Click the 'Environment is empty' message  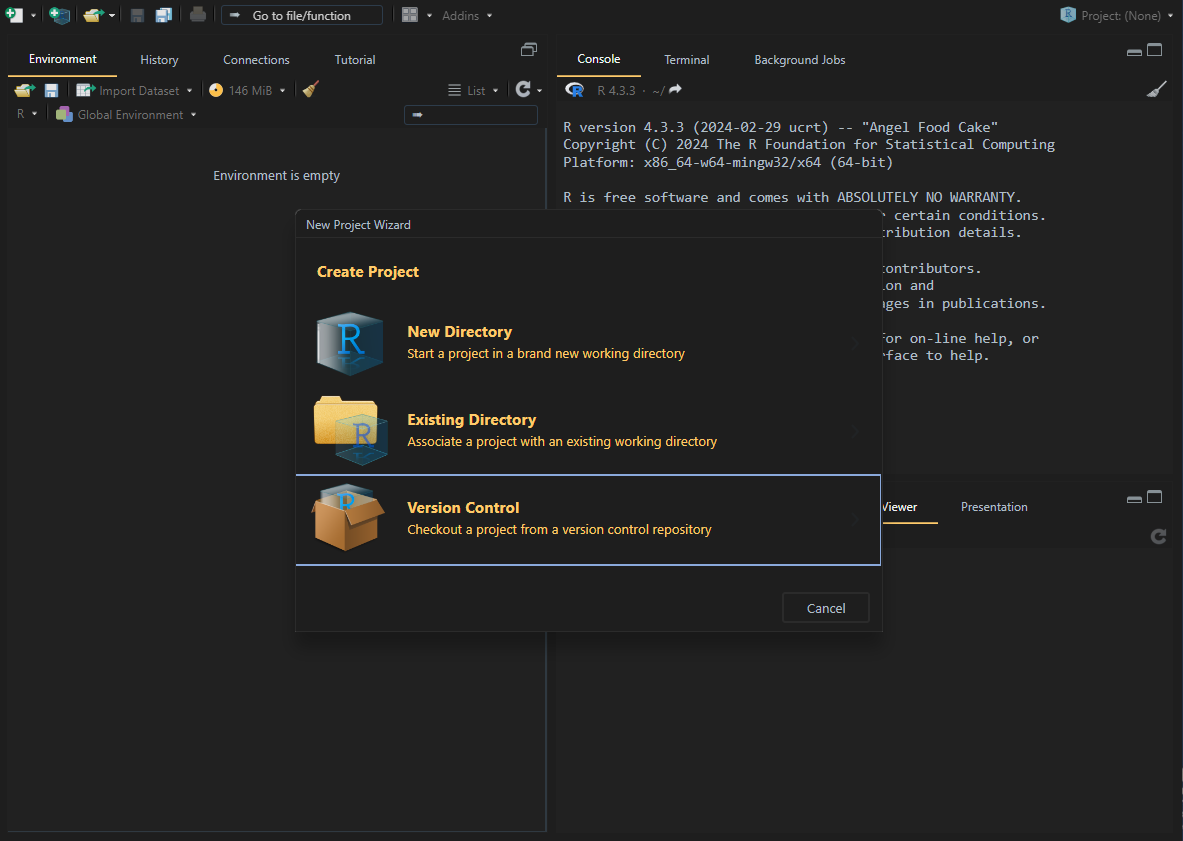(276, 176)
